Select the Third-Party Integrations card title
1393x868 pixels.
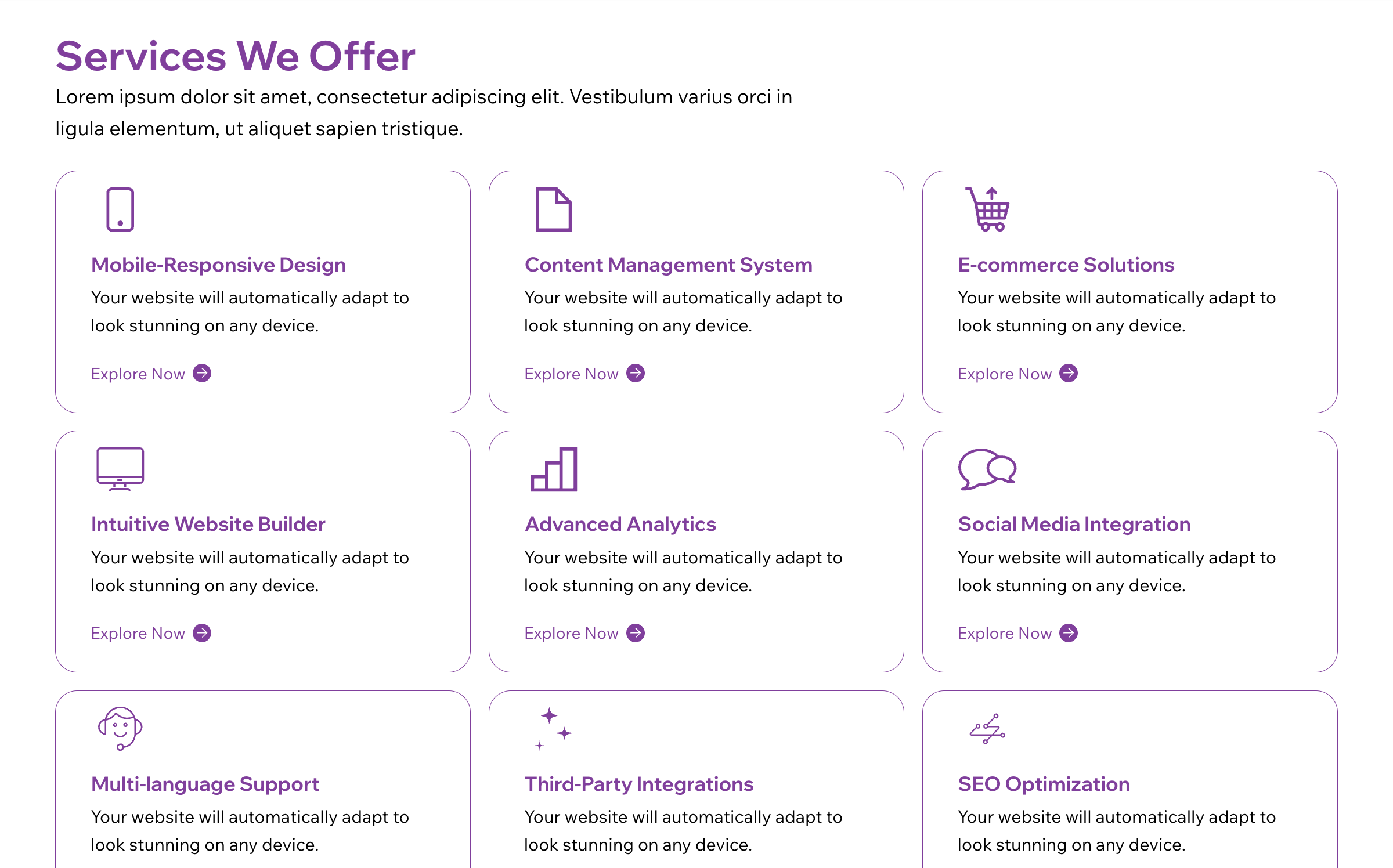[639, 784]
